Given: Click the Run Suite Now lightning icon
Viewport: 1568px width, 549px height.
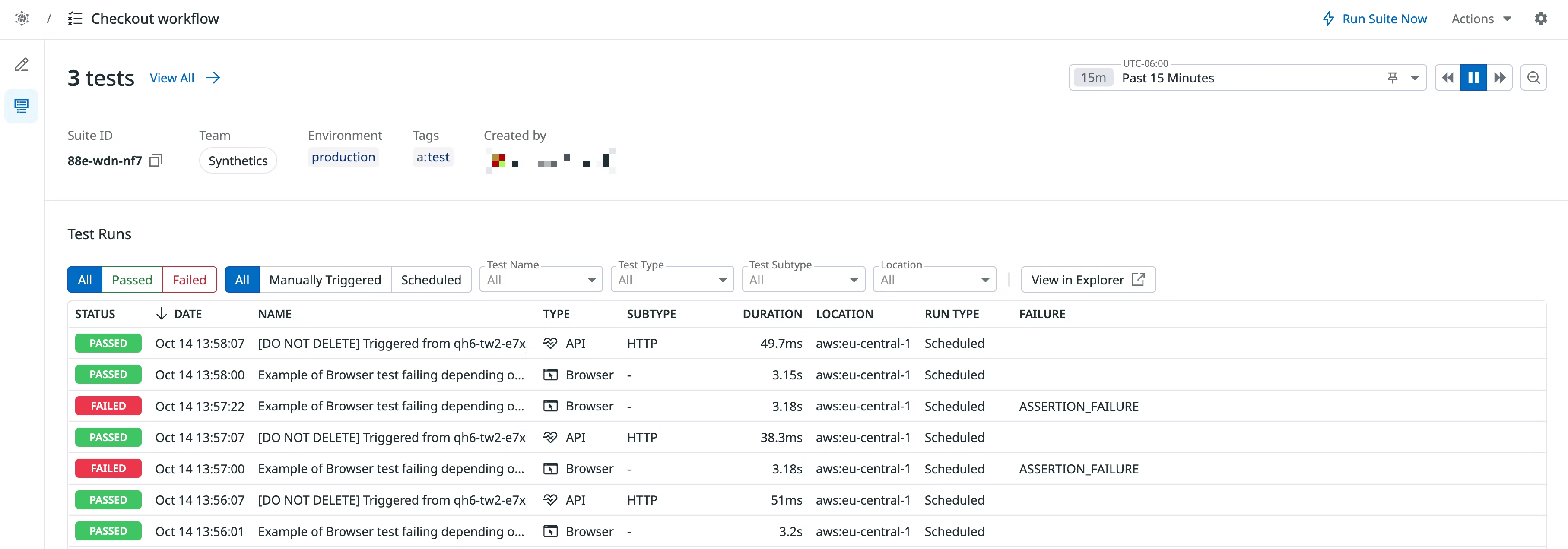Looking at the screenshot, I should coord(1329,18).
